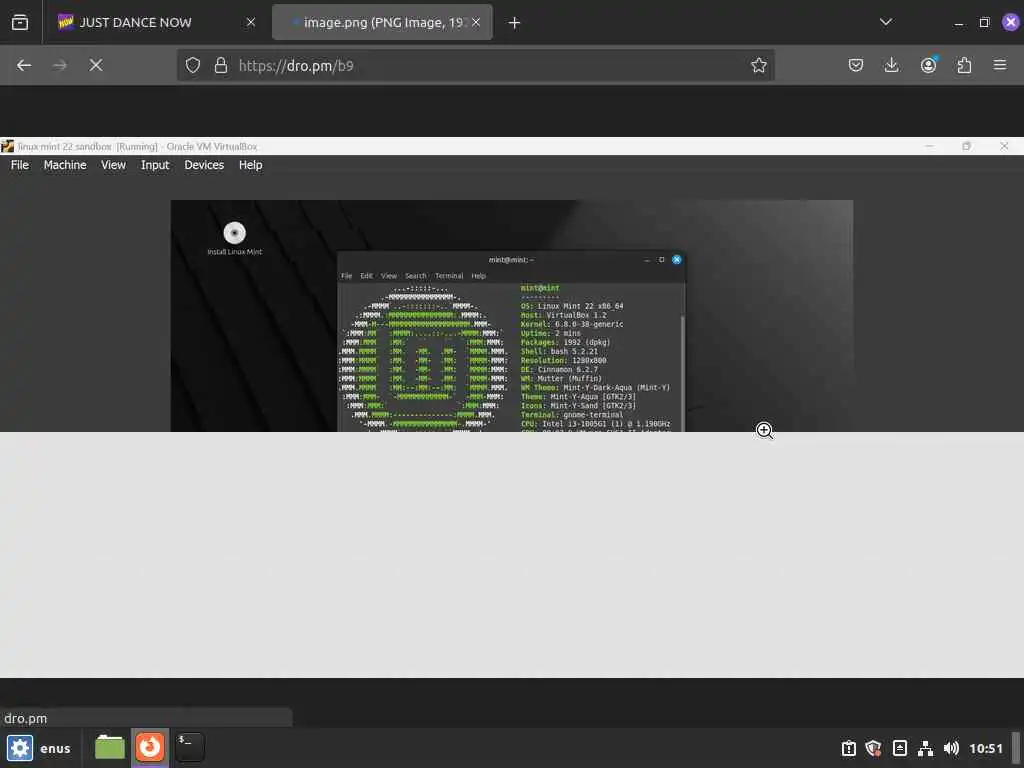The width and height of the screenshot is (1024, 768).
Task: Open the downloads panel
Action: click(x=891, y=65)
